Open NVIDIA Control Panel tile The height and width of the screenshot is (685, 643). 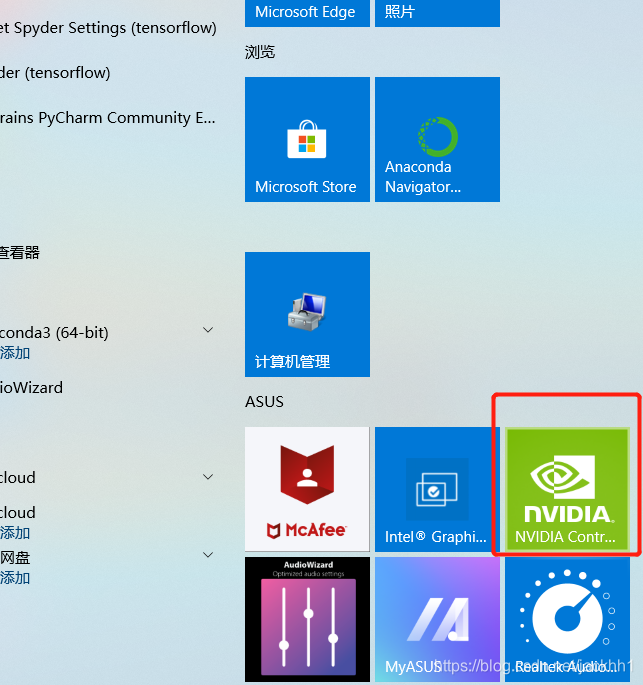(x=567, y=489)
